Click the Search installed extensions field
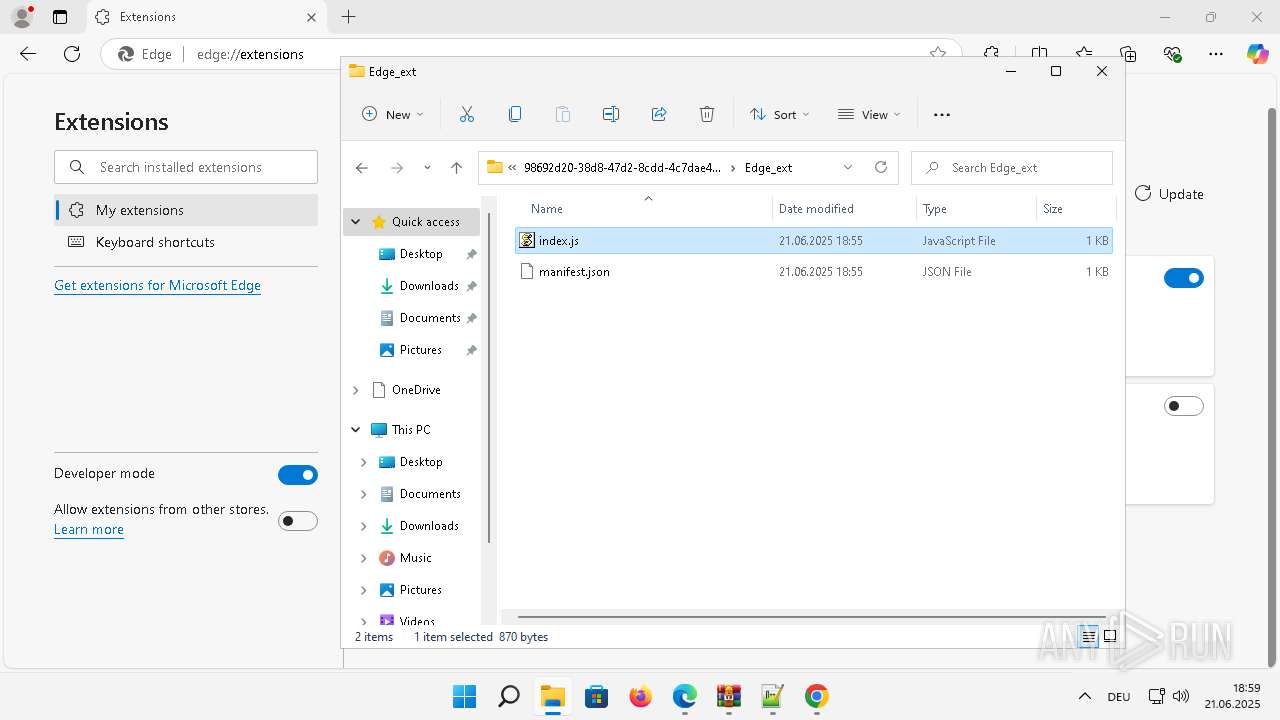 [x=186, y=167]
